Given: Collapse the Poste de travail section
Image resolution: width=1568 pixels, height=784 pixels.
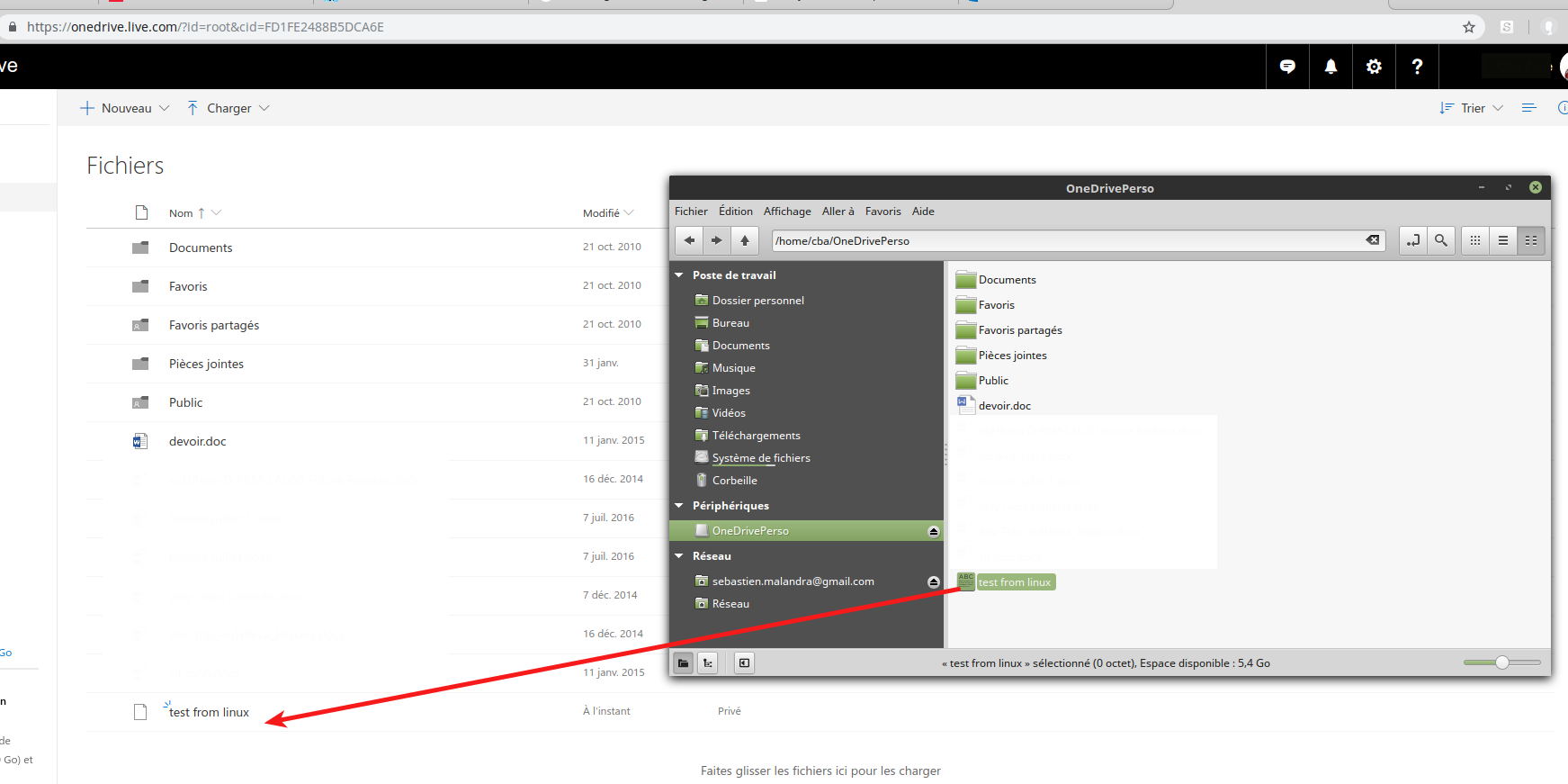Looking at the screenshot, I should click(679, 275).
